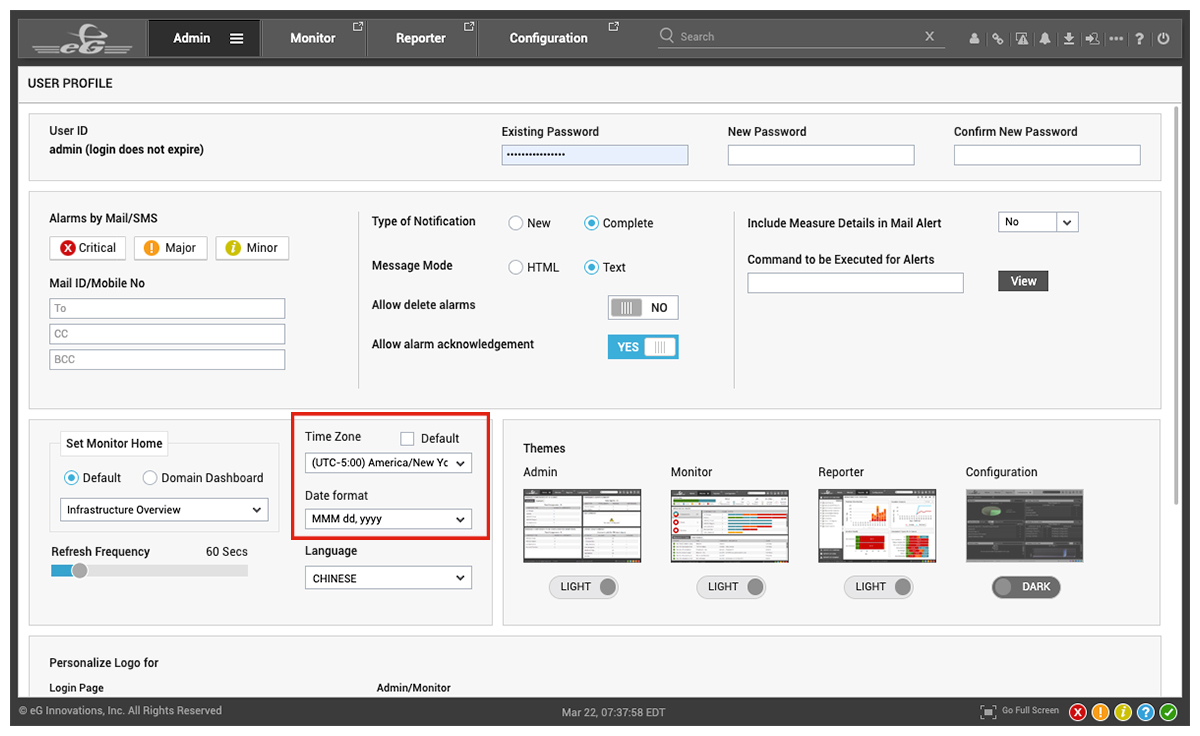Screen dimensions: 1200x736
Task: Click the green normal checkmark icon in the footer
Action: pos(1169,712)
